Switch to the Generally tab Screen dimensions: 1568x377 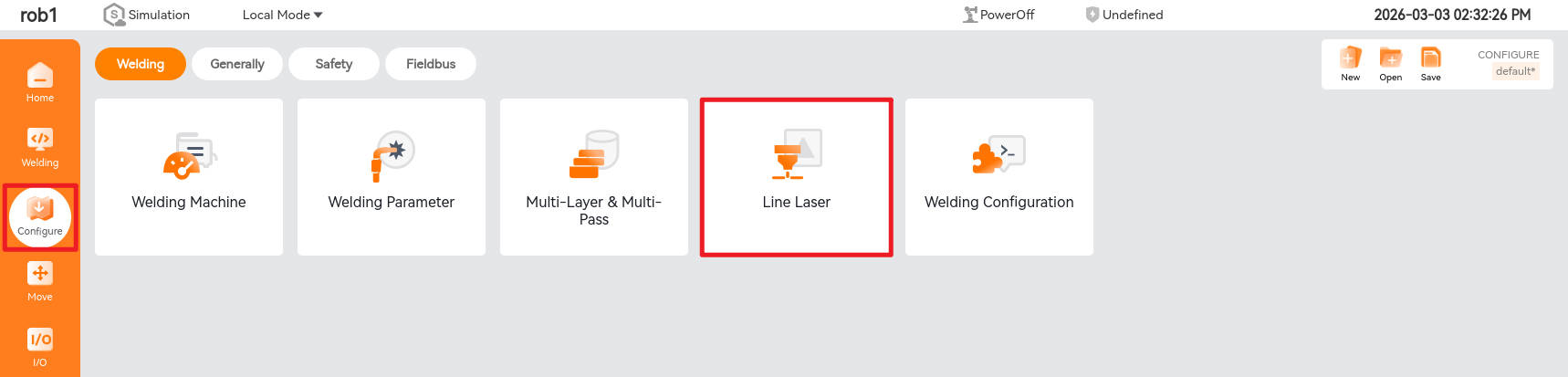tap(237, 64)
